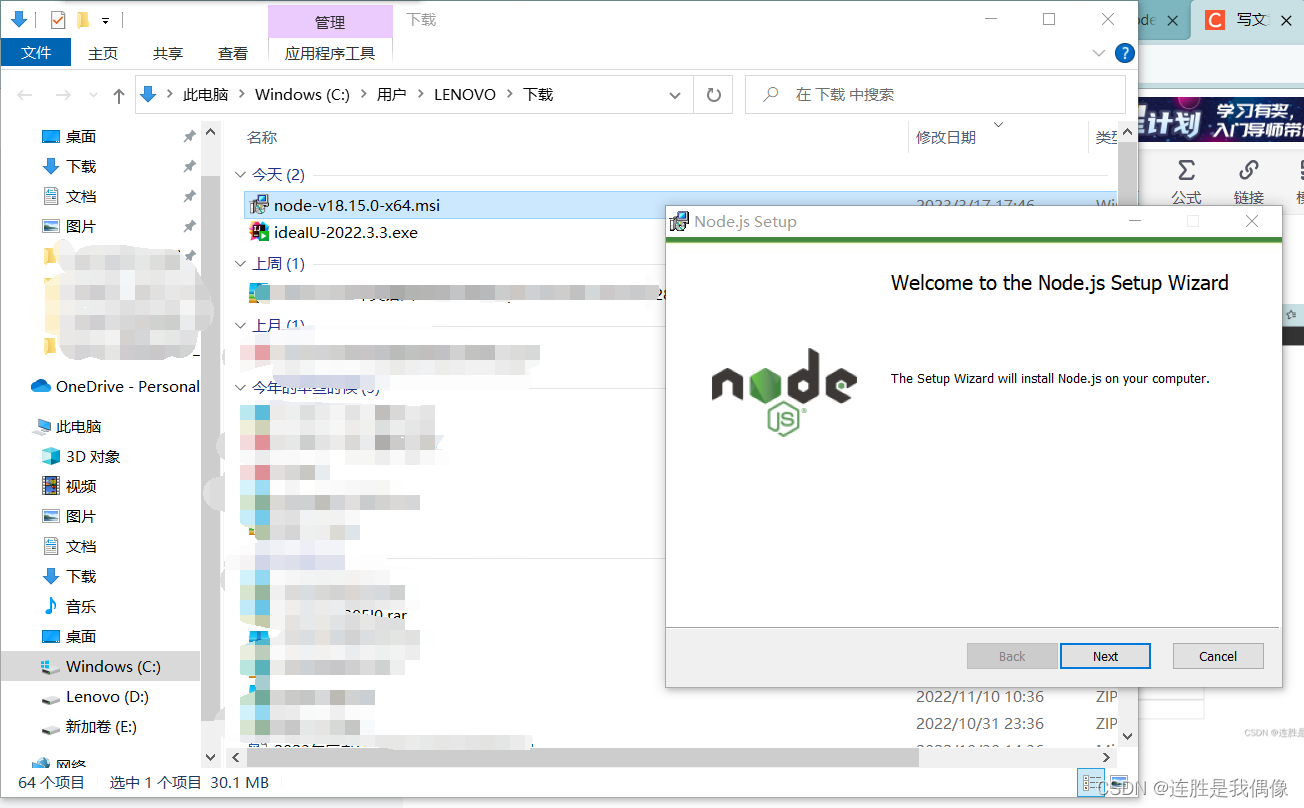Click the 公式 formula icon in browser editor
The height and width of the screenshot is (808, 1304).
1186,182
